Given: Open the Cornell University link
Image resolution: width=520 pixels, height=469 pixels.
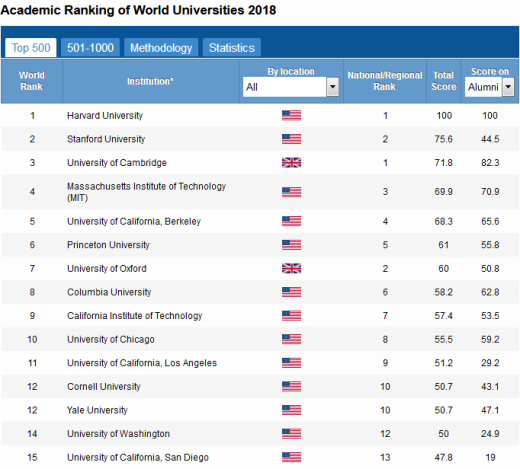Looking at the screenshot, I should coord(104,387).
